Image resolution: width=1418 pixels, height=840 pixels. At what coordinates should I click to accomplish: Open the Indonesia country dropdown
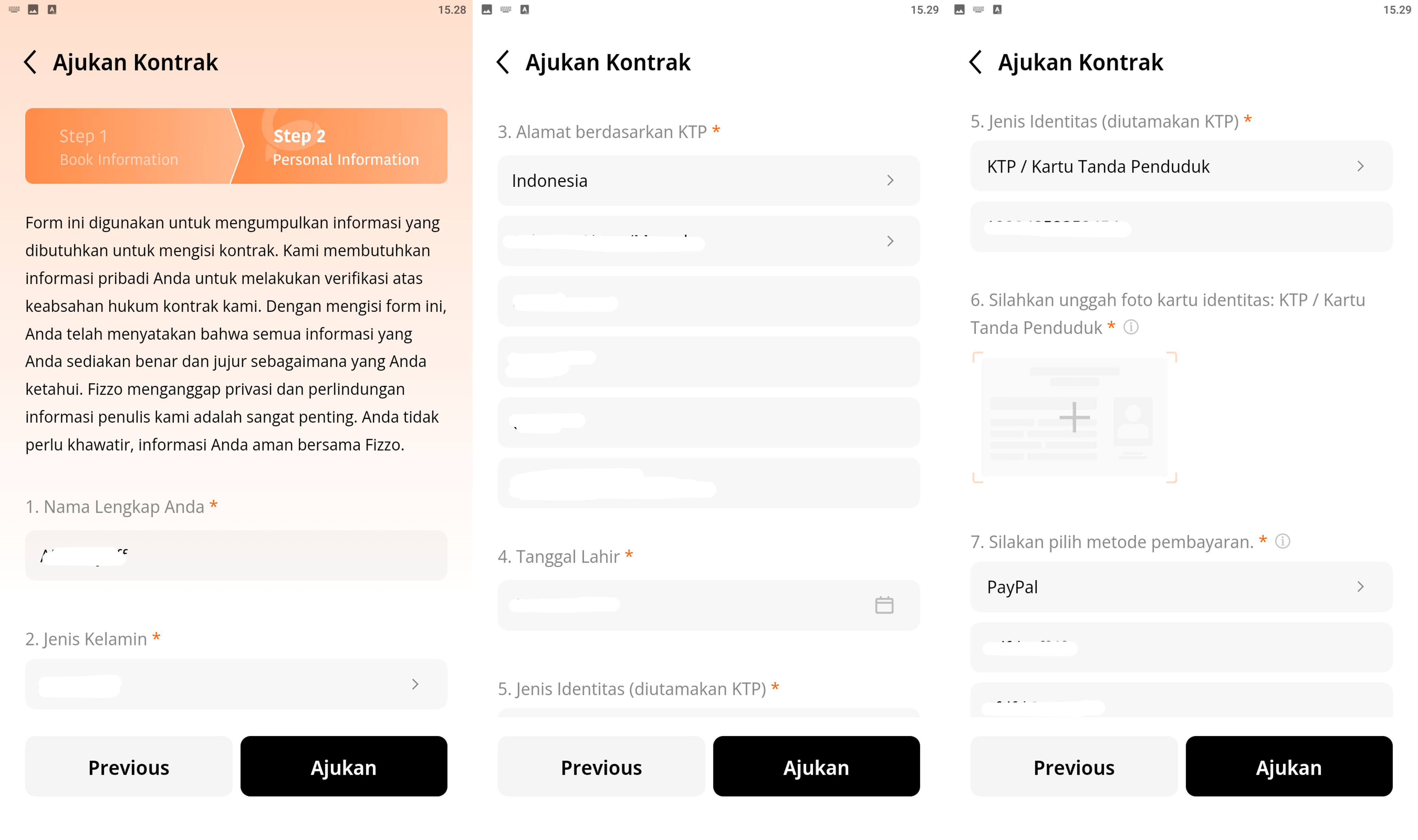(708, 181)
